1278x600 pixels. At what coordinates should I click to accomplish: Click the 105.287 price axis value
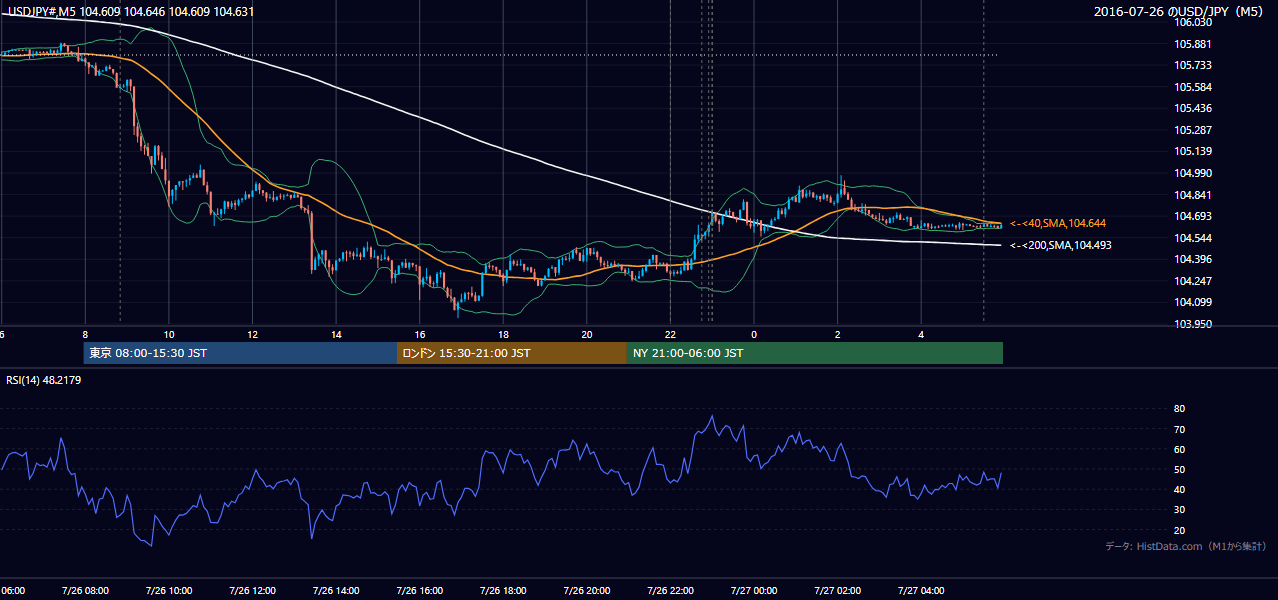(1195, 130)
